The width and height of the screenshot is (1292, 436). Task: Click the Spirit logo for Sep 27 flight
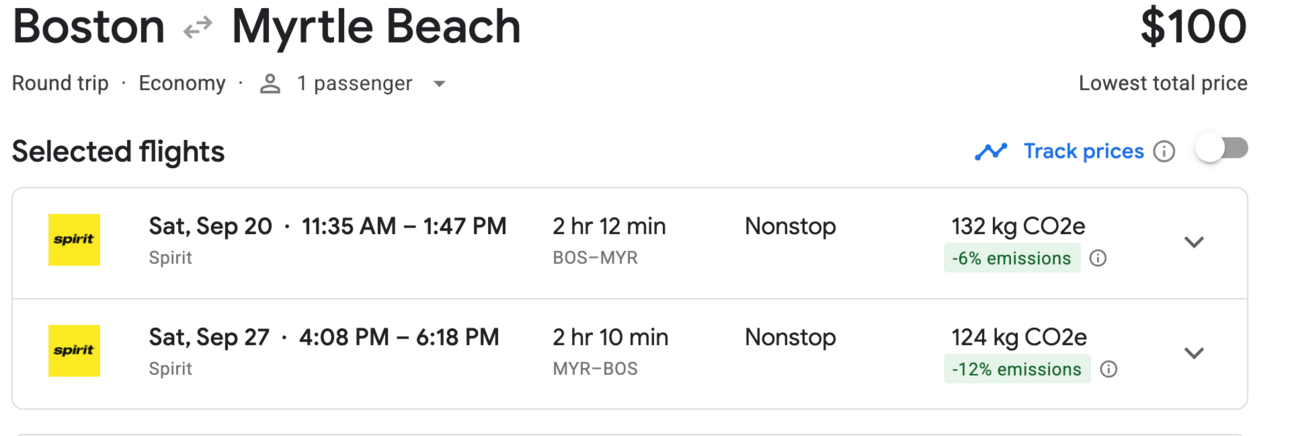click(74, 351)
